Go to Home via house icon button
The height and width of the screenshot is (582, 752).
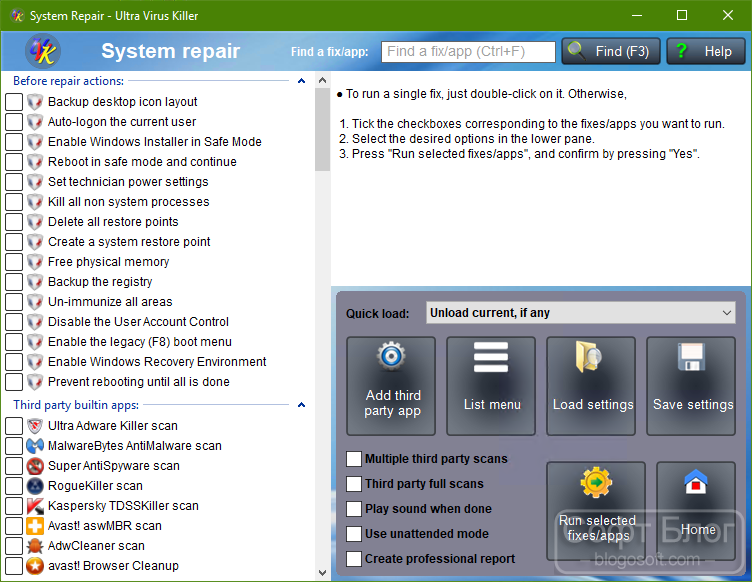[696, 511]
